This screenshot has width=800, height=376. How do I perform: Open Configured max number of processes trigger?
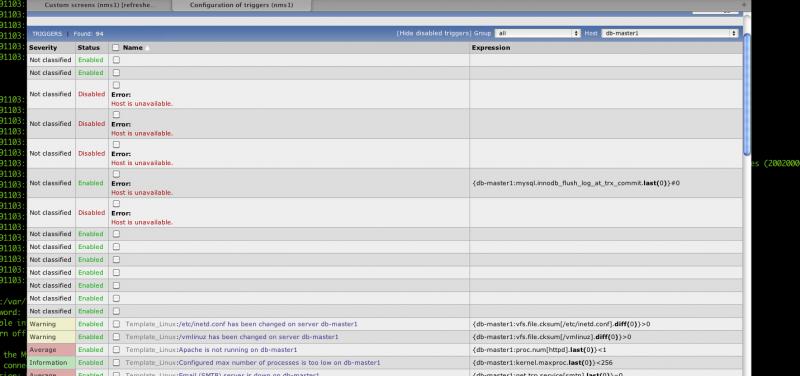[x=279, y=363]
